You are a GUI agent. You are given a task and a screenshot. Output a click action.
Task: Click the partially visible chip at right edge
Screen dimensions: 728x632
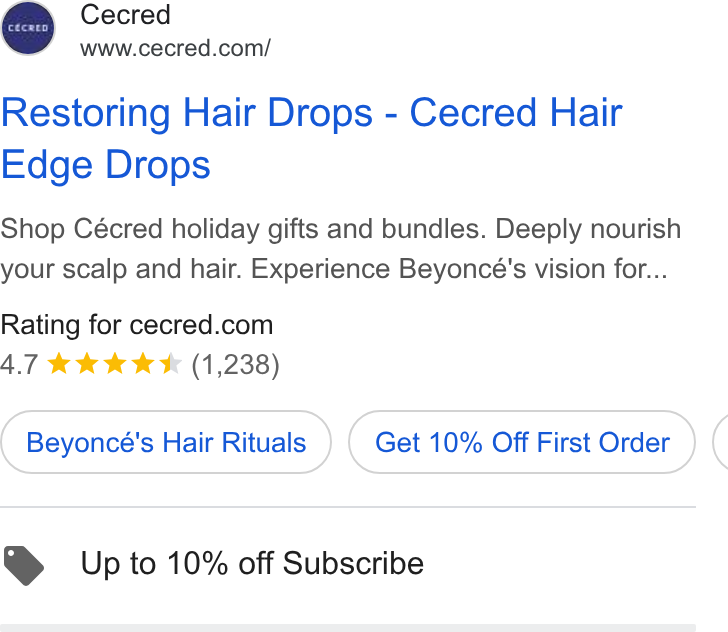click(721, 442)
